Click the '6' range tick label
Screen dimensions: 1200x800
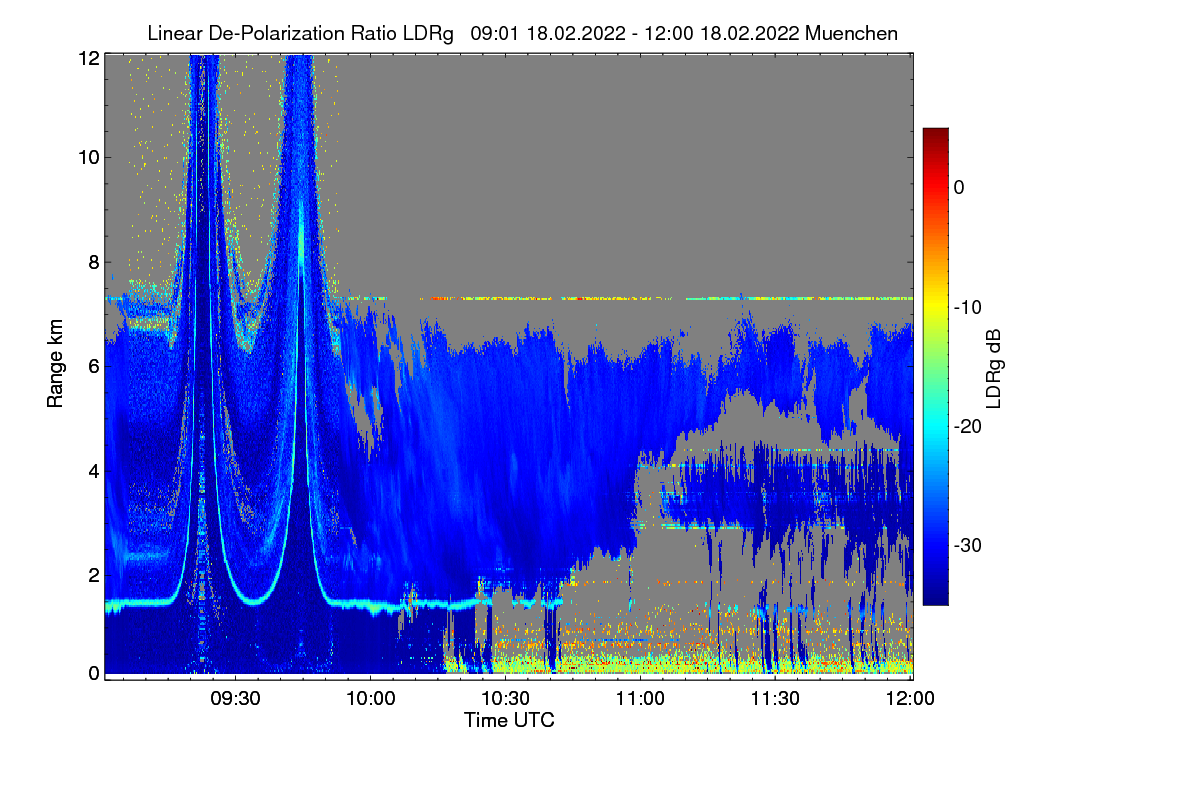tap(93, 366)
